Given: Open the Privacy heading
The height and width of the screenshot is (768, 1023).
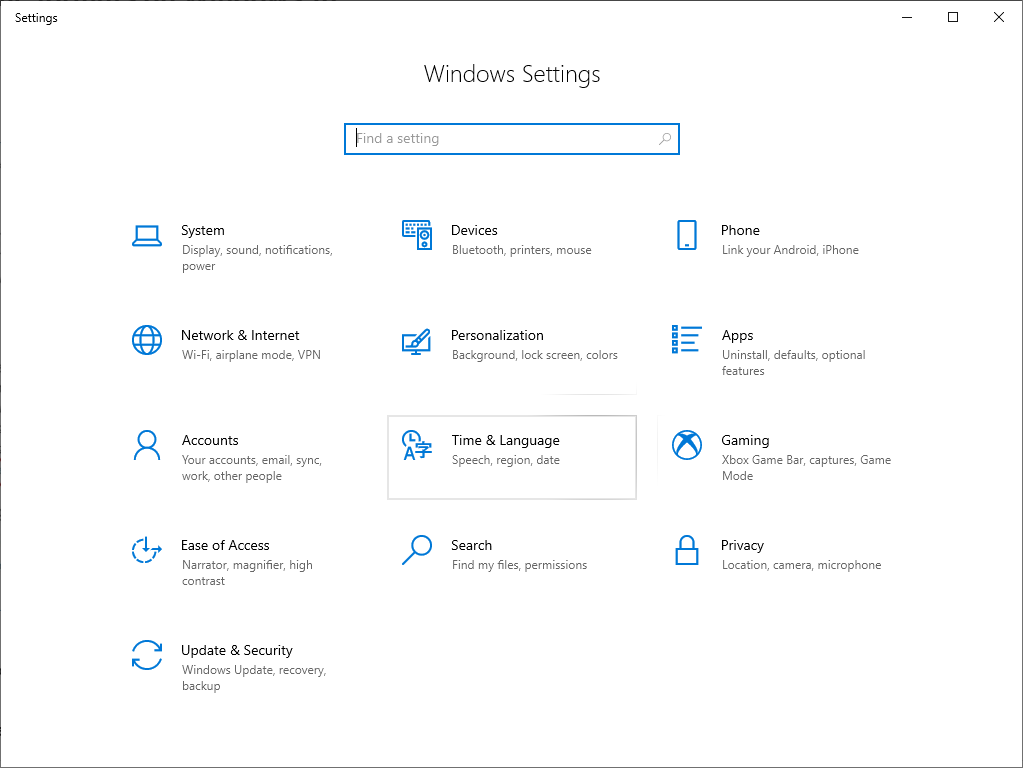Looking at the screenshot, I should click(x=742, y=545).
